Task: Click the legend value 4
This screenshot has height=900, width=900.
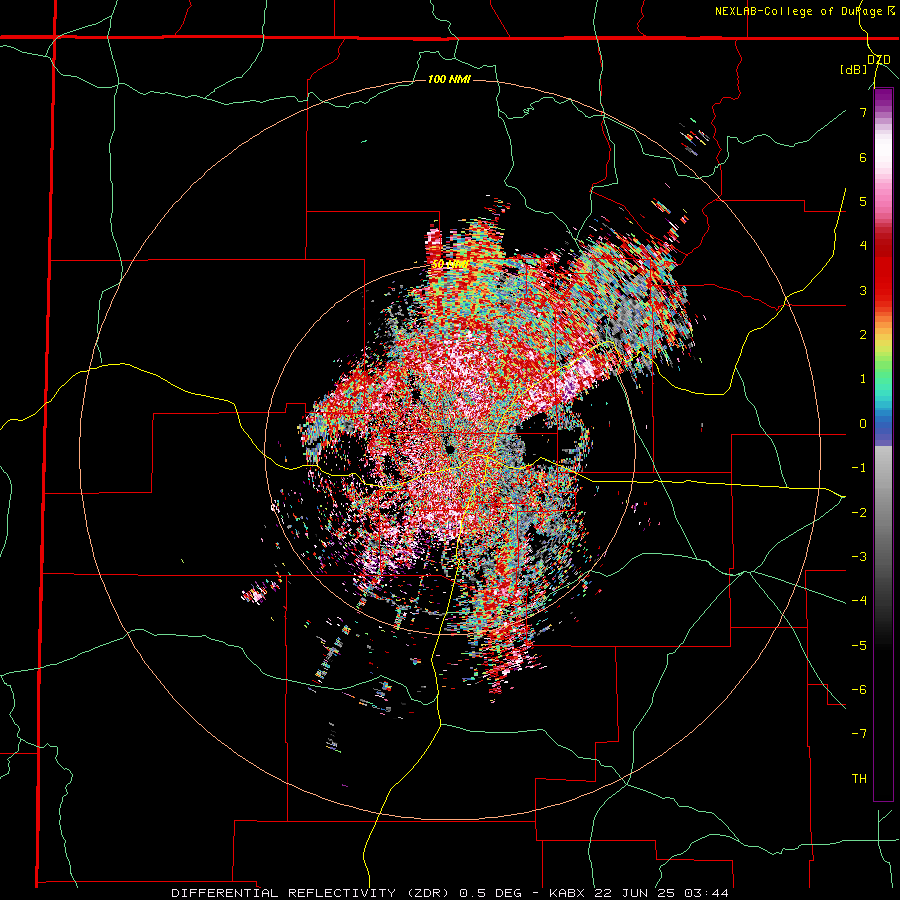Action: click(863, 246)
